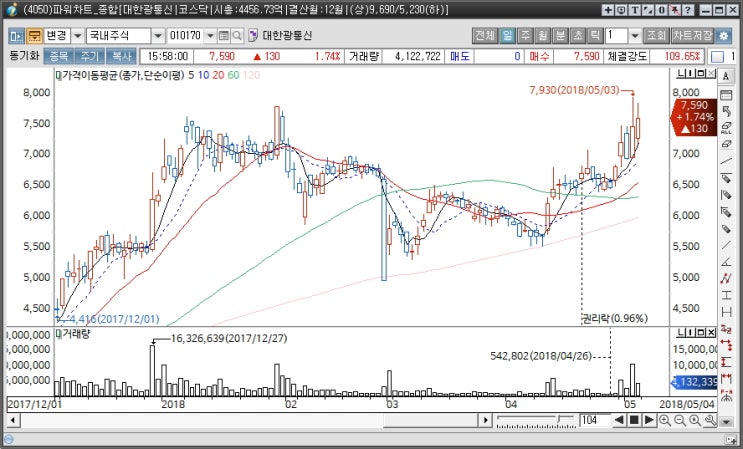Select the H-shaped measure tool
This screenshot has height=449, width=743.
click(x=726, y=312)
